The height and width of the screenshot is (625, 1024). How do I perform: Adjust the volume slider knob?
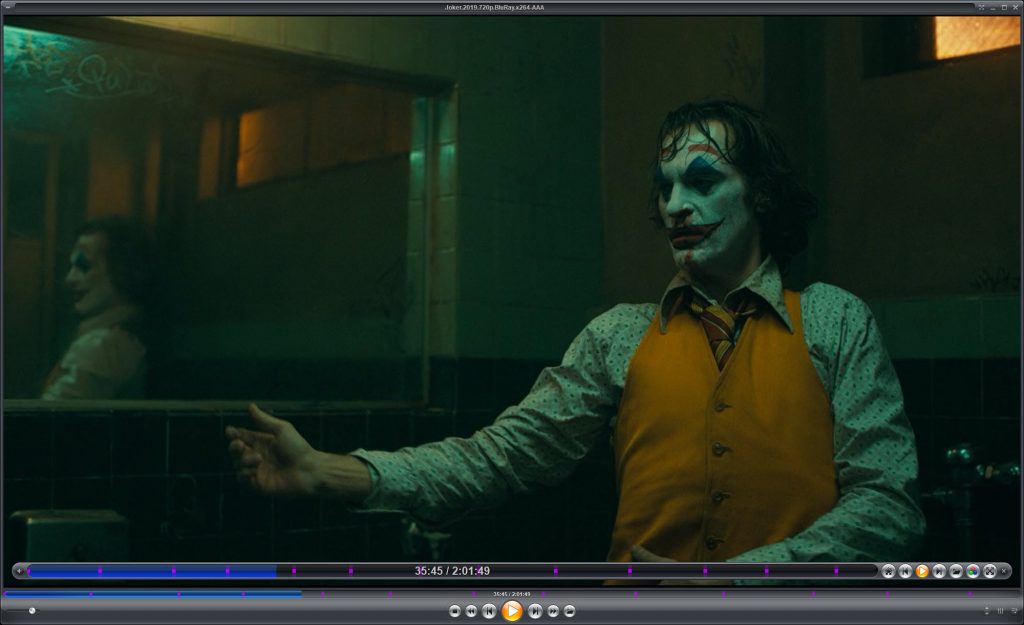click(x=32, y=611)
